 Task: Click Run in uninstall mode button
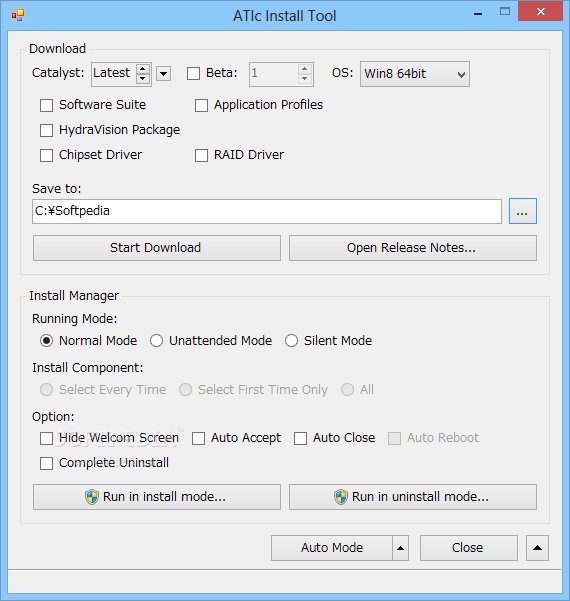413,497
